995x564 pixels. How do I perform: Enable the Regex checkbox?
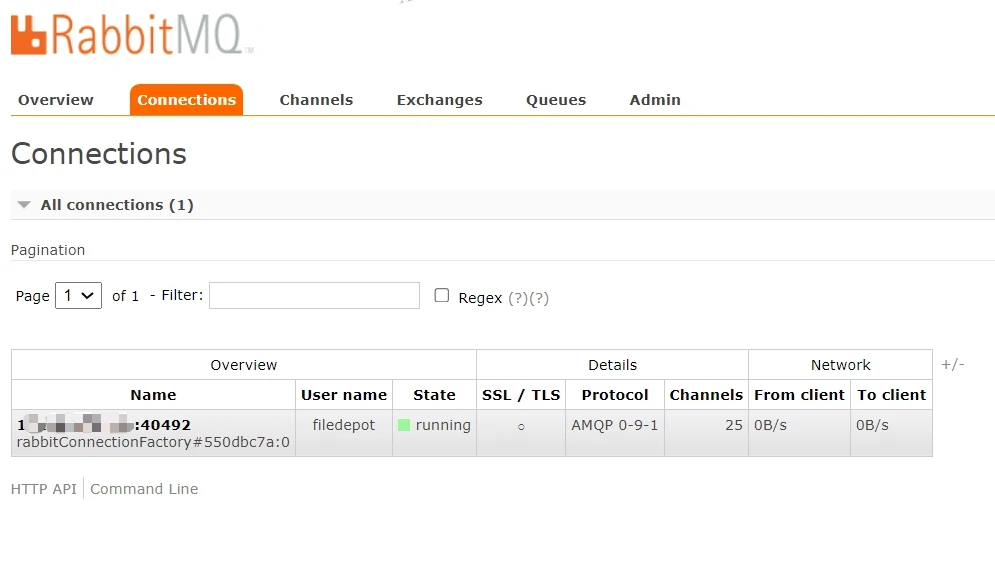(442, 296)
